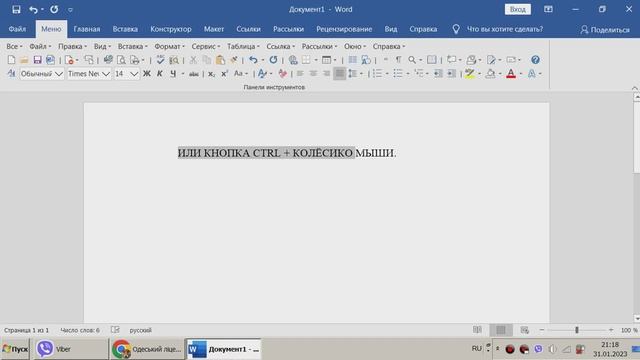
Task: Toggle Italic (К) formatting
Action: (x=160, y=74)
